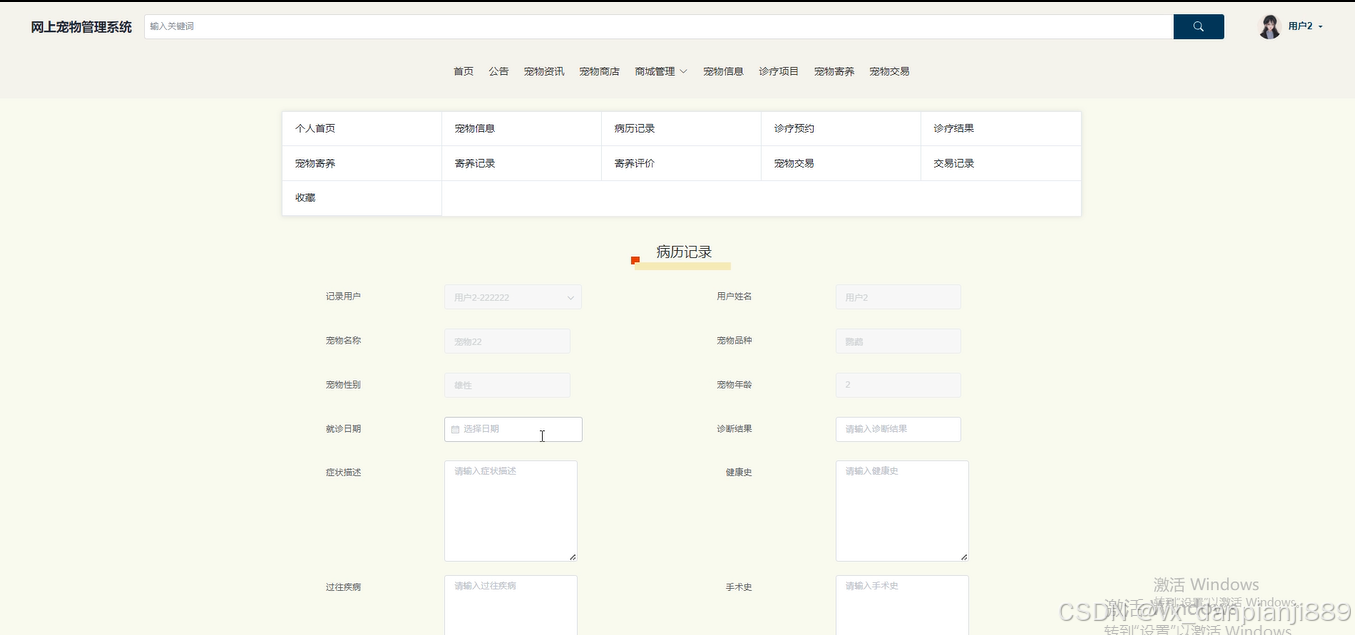Focus the keyword search box
Screen dimensions: 1355x635
coord(659,27)
